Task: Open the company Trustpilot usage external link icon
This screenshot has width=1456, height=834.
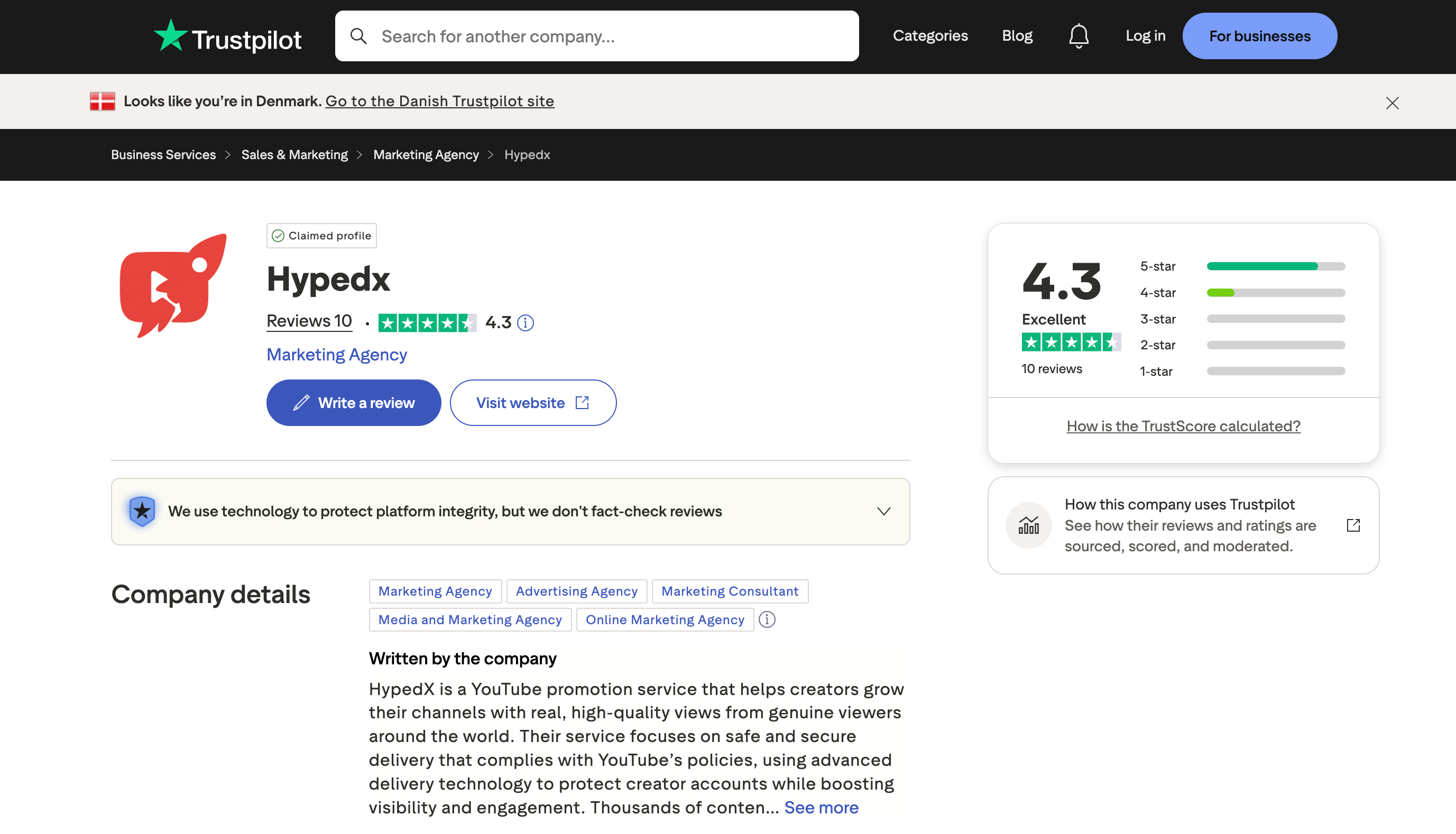Action: (x=1353, y=525)
